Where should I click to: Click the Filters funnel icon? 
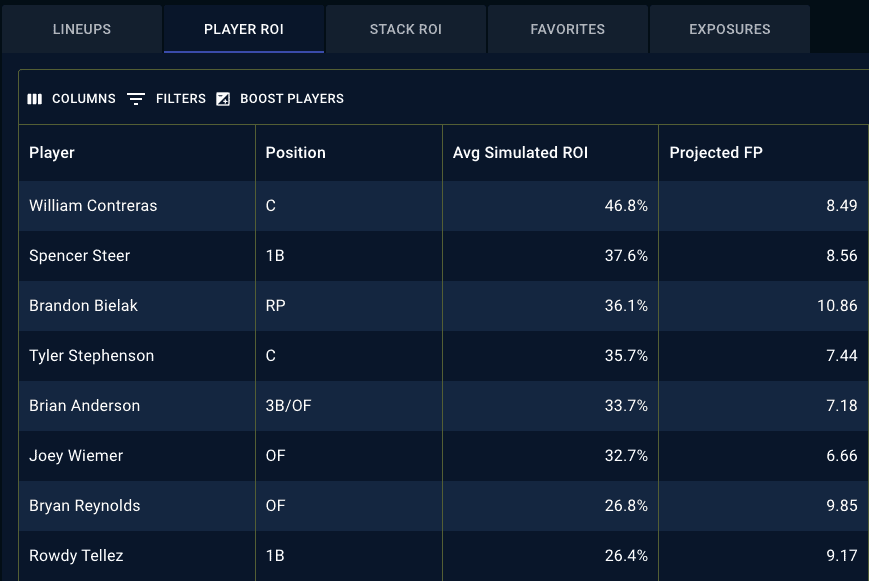(136, 99)
